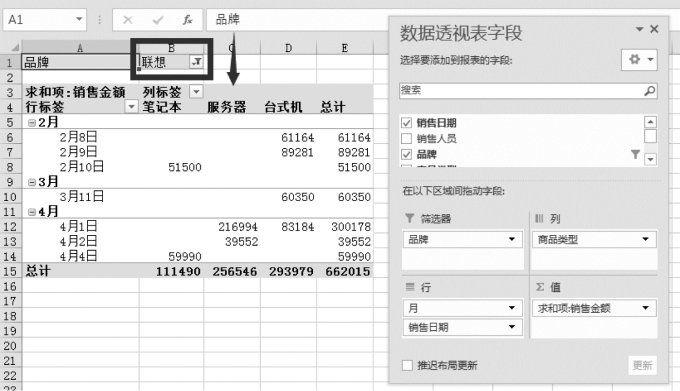Collapse the 2月 group

click(32, 123)
